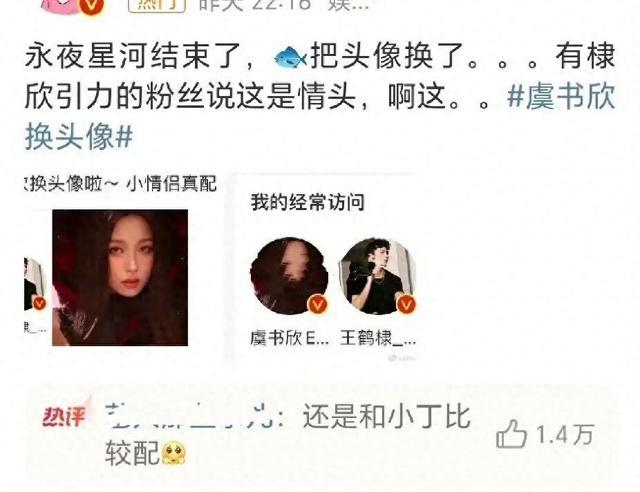Tap the 虞书欣 E... account name
The image size is (640, 492).
pos(289,338)
